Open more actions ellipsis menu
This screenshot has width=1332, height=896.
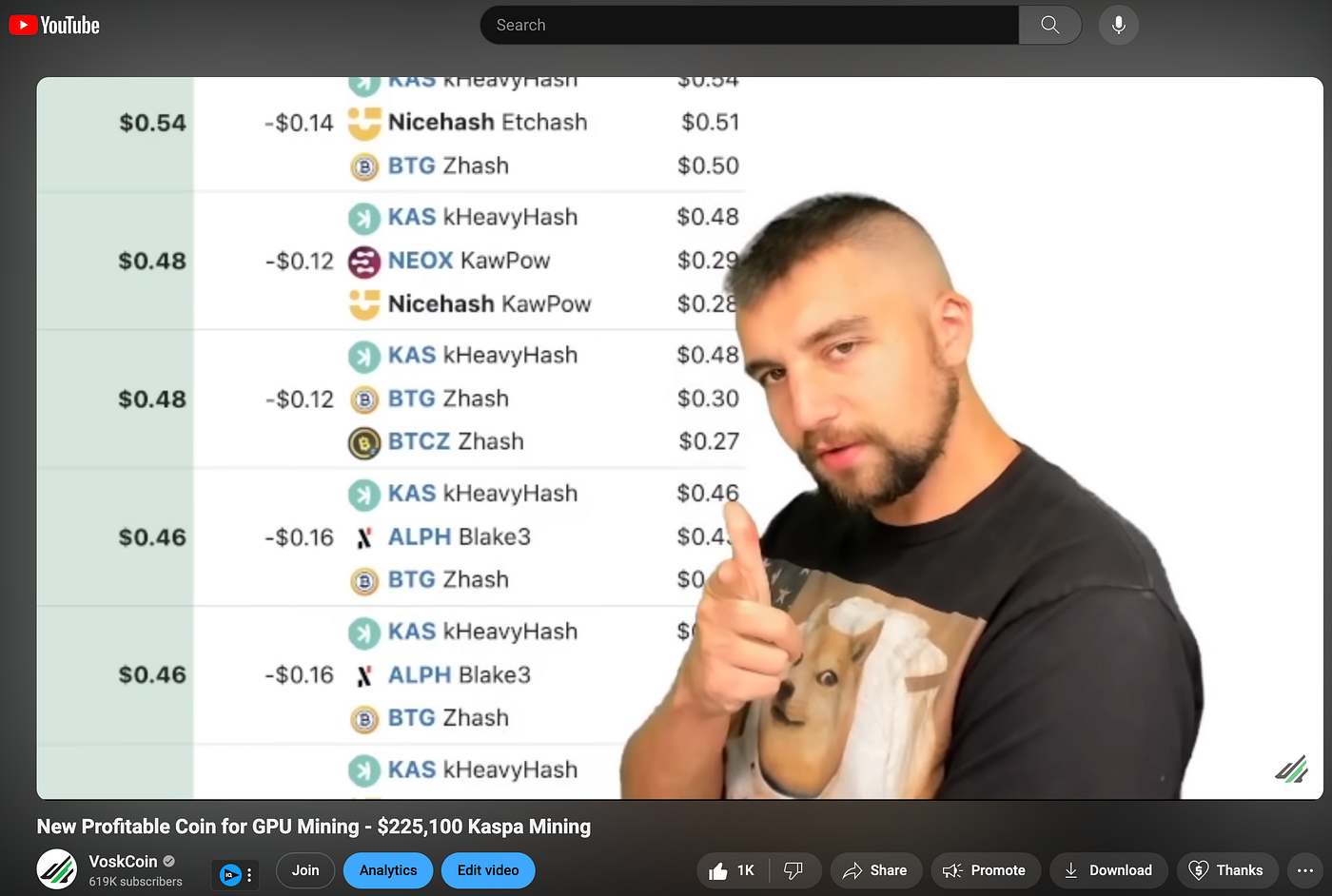pyautogui.click(x=1303, y=870)
